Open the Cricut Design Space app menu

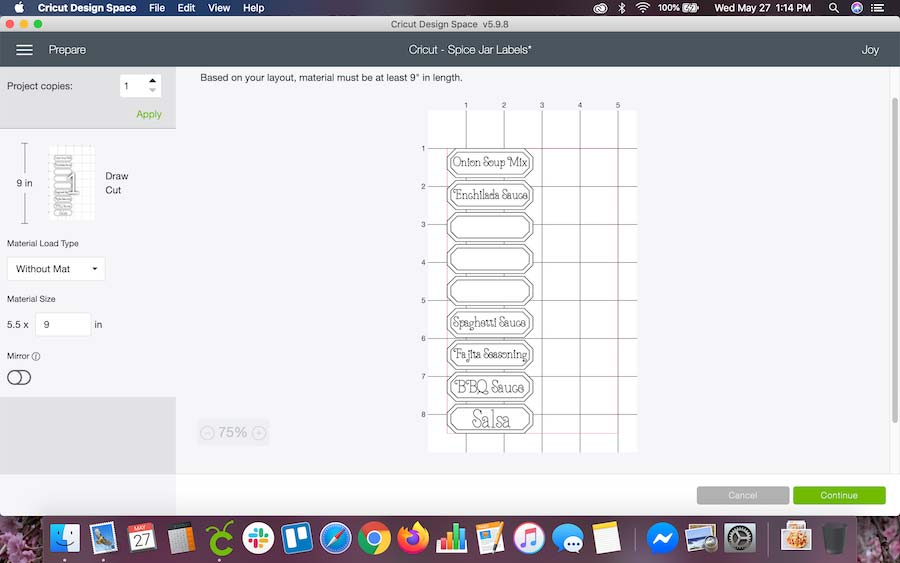coord(87,7)
